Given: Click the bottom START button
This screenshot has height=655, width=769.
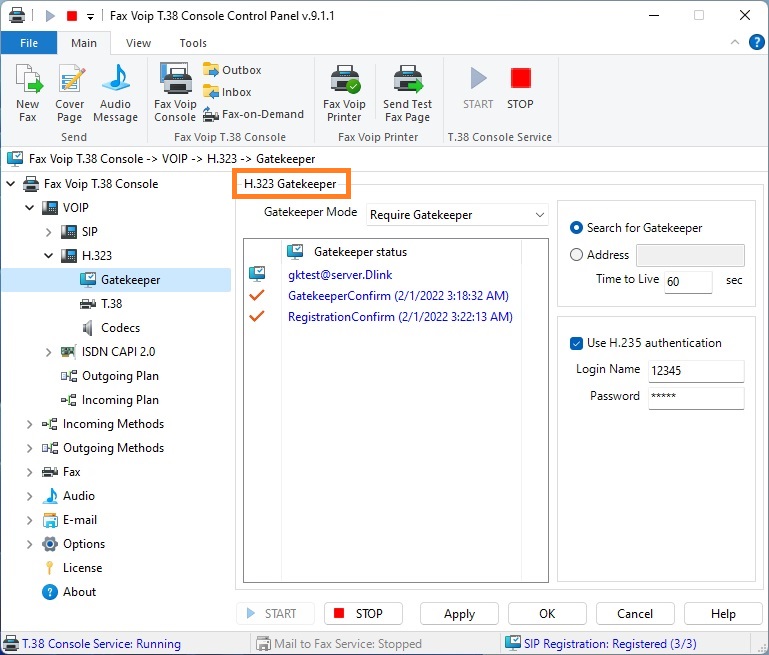Looking at the screenshot, I should [275, 614].
